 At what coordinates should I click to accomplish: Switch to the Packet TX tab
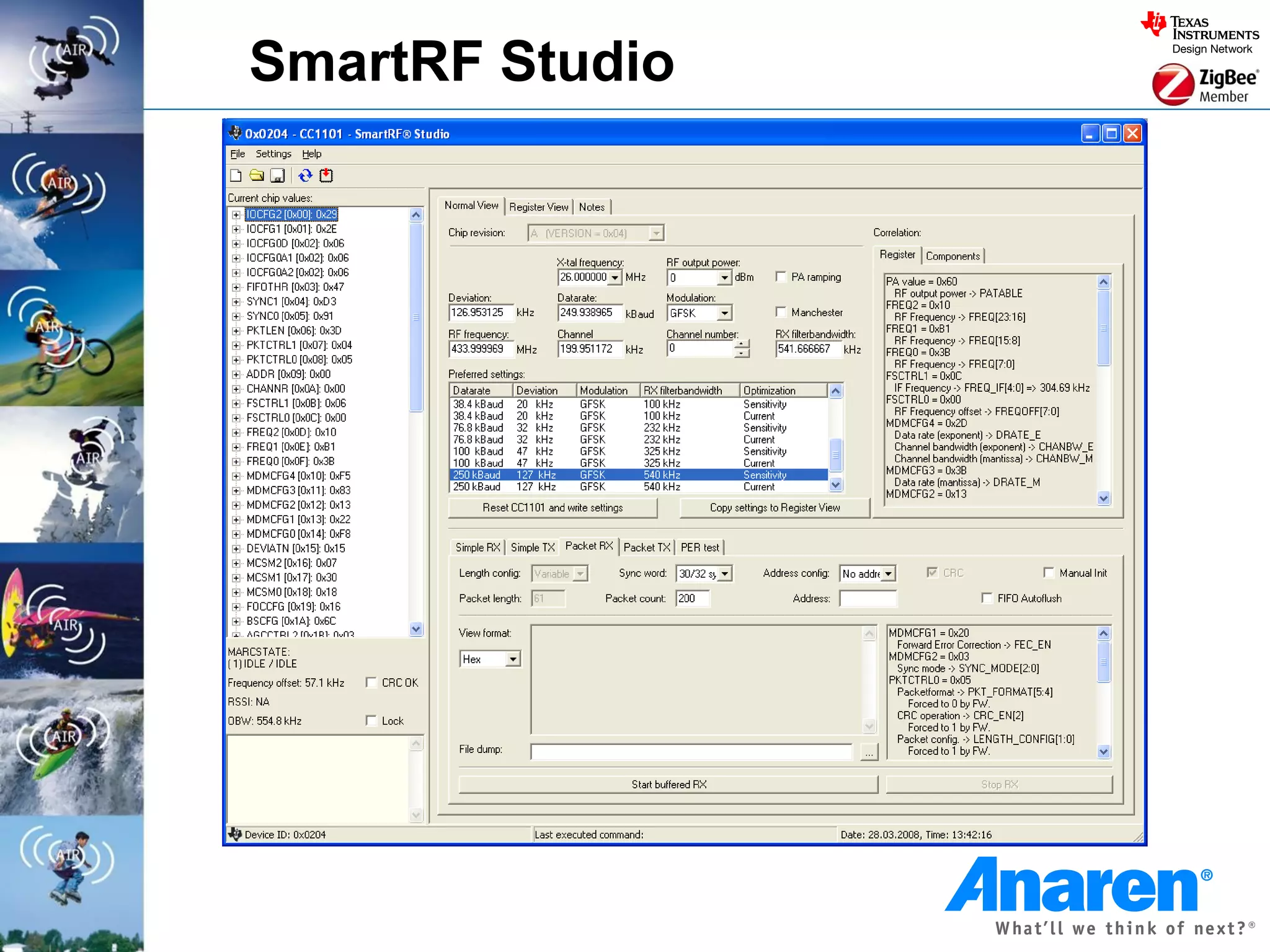pyautogui.click(x=647, y=547)
